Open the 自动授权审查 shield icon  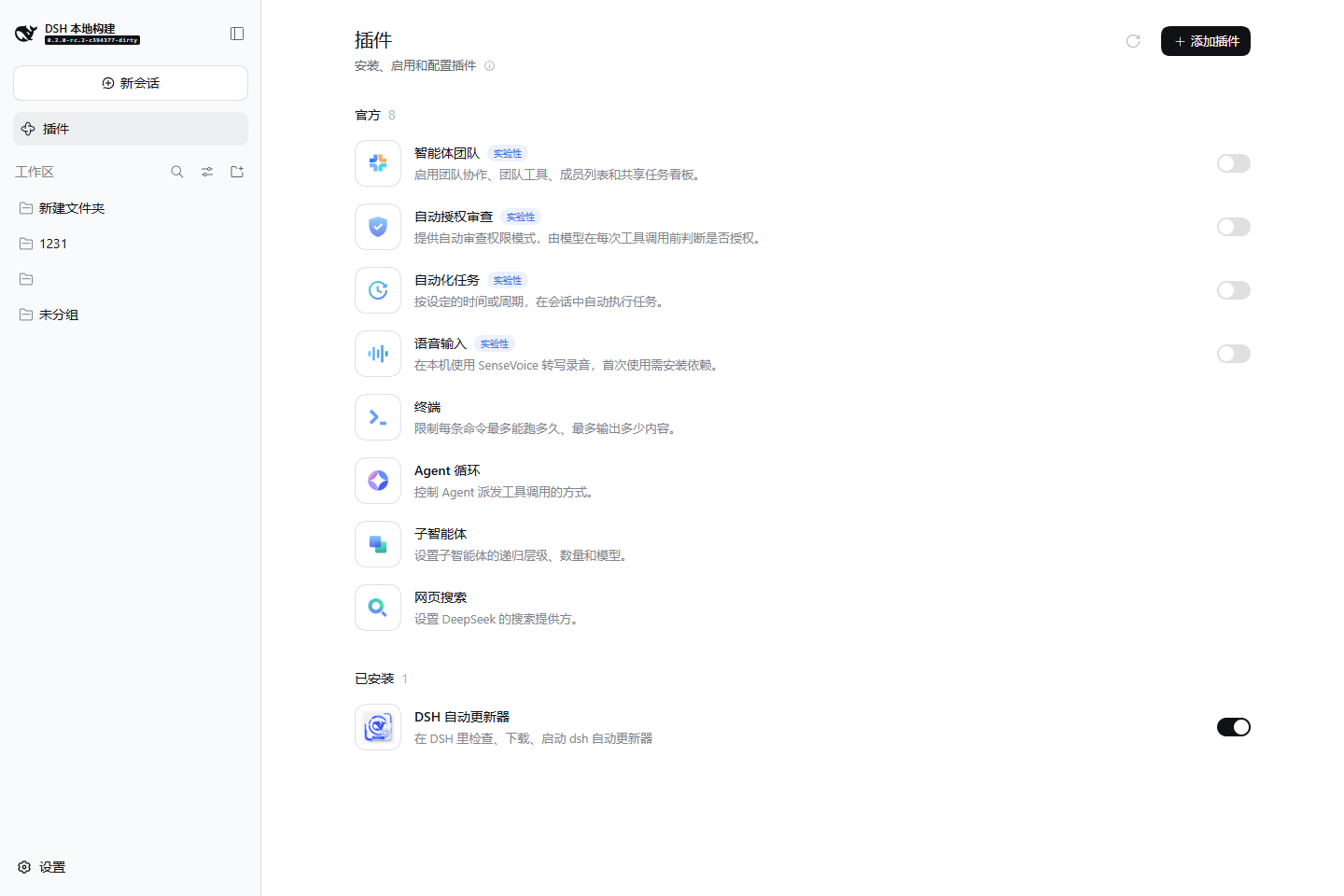point(378,227)
